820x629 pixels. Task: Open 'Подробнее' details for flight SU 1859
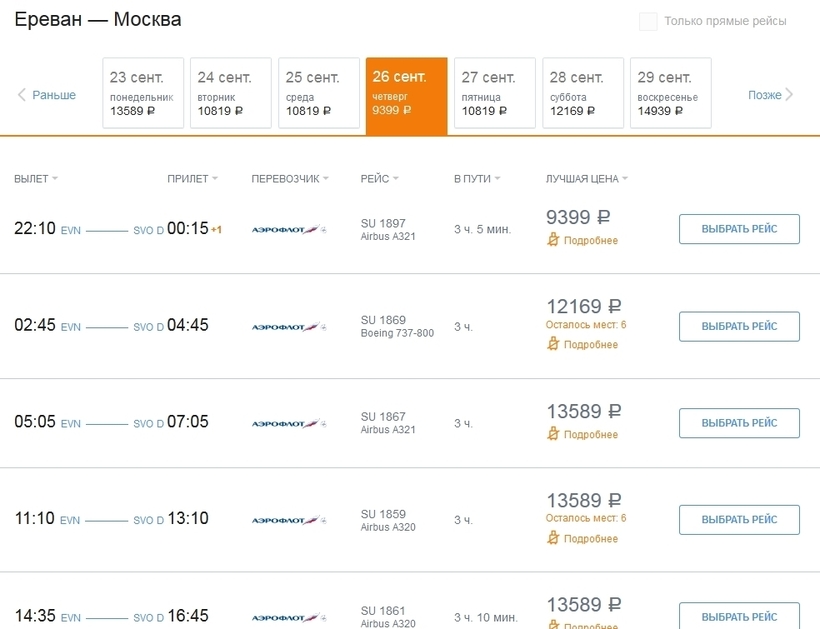(591, 538)
